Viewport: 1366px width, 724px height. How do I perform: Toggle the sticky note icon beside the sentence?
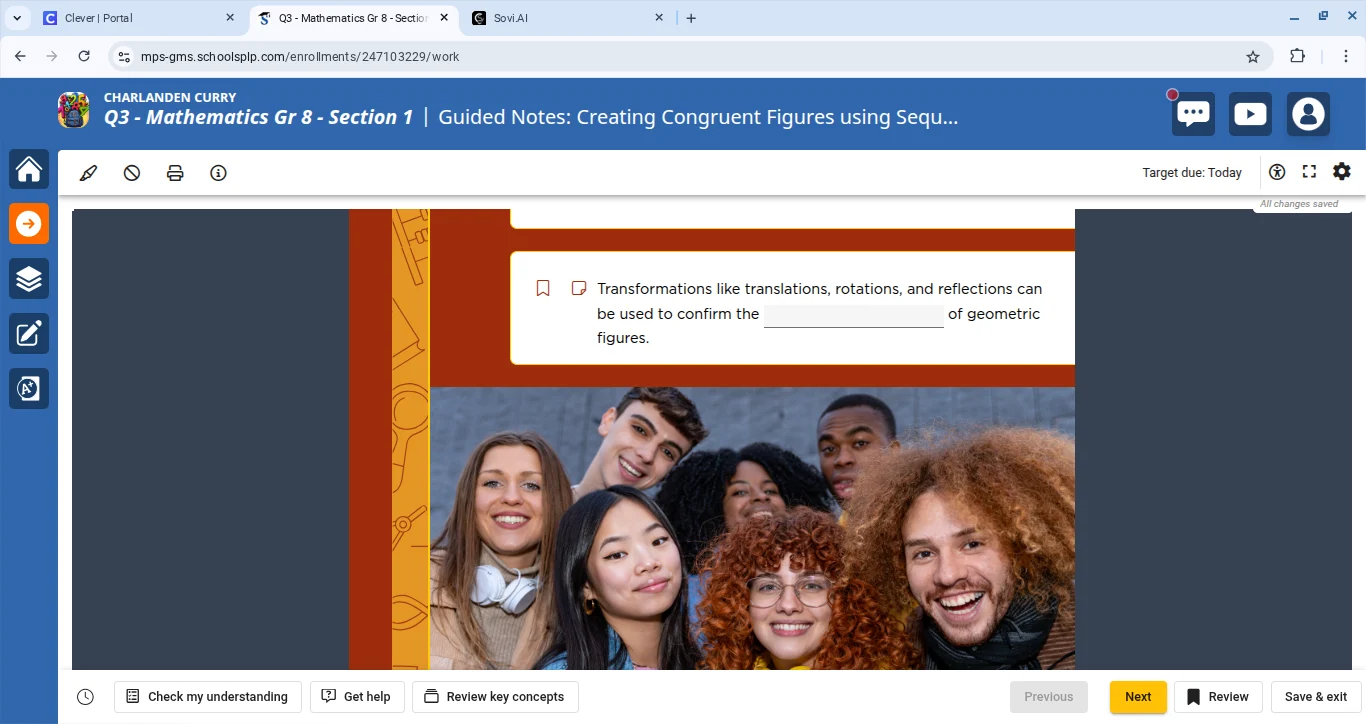(578, 289)
